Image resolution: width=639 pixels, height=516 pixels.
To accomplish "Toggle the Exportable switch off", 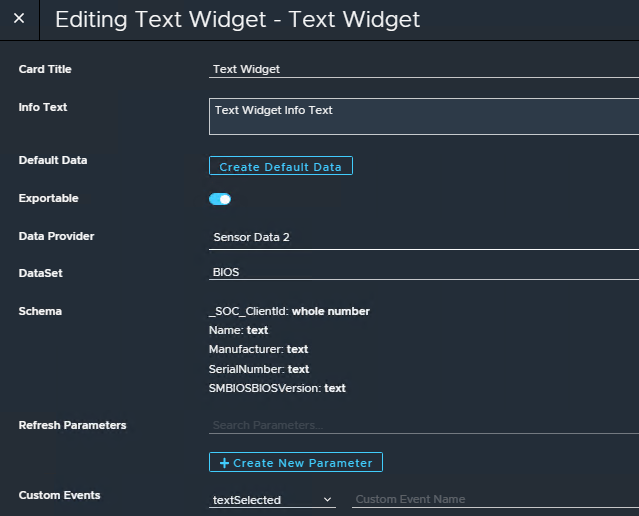I will 220,199.
